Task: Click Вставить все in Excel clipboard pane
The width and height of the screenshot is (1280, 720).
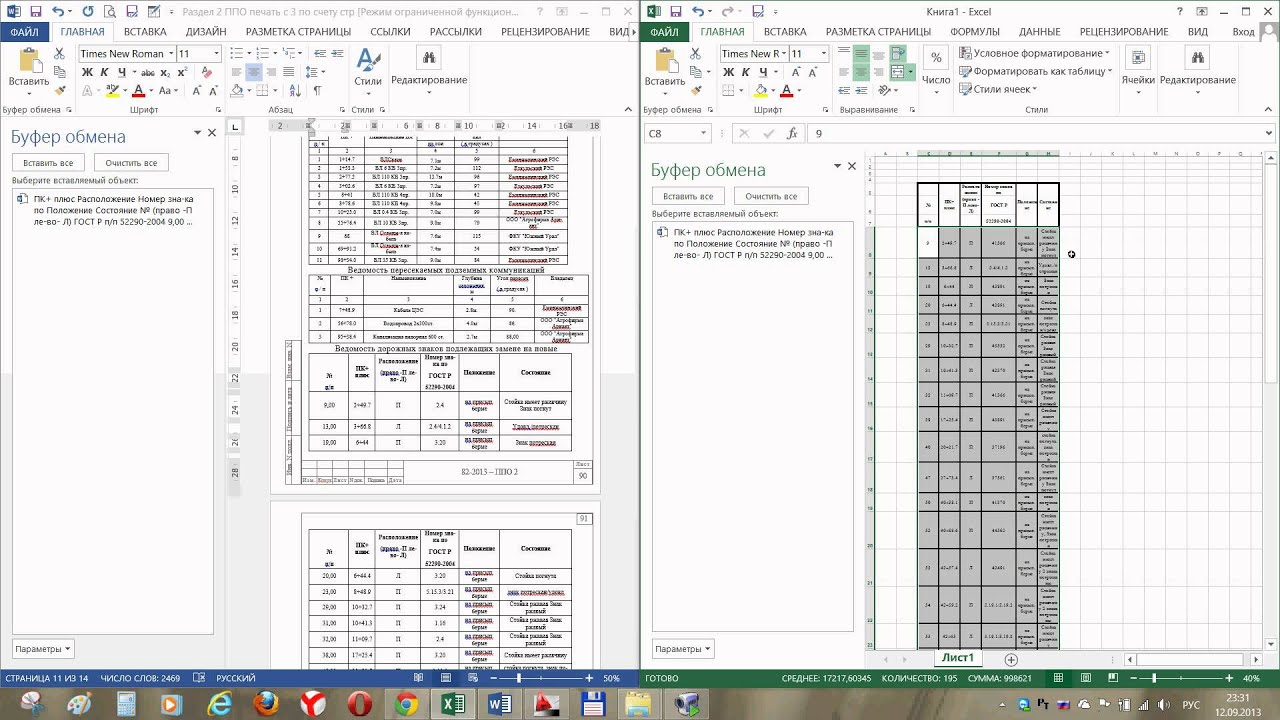Action: [x=688, y=196]
